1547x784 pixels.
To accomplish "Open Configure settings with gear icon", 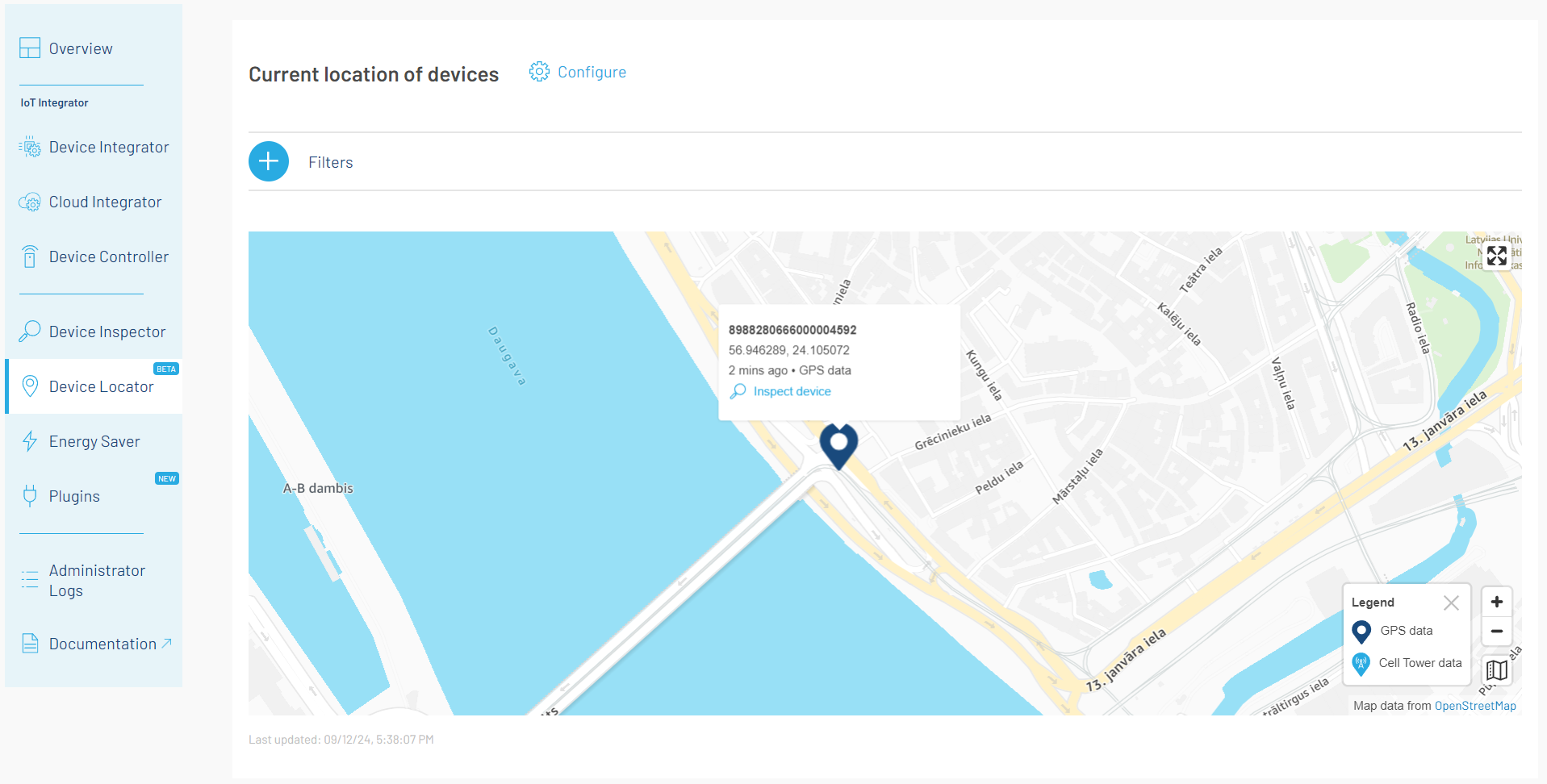I will 578,72.
